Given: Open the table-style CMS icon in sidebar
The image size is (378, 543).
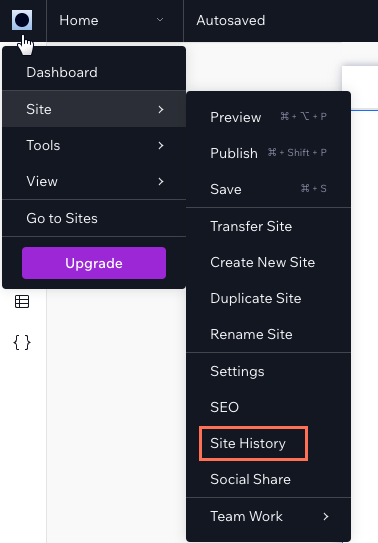Looking at the screenshot, I should pos(22,301).
